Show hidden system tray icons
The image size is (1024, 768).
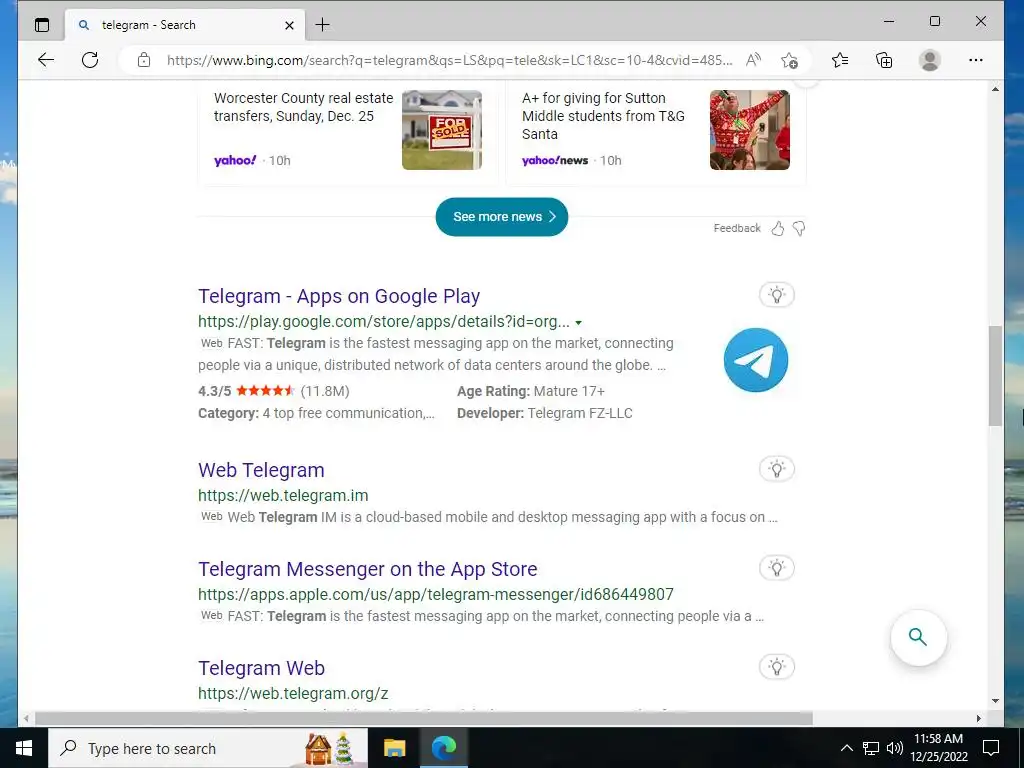point(846,748)
